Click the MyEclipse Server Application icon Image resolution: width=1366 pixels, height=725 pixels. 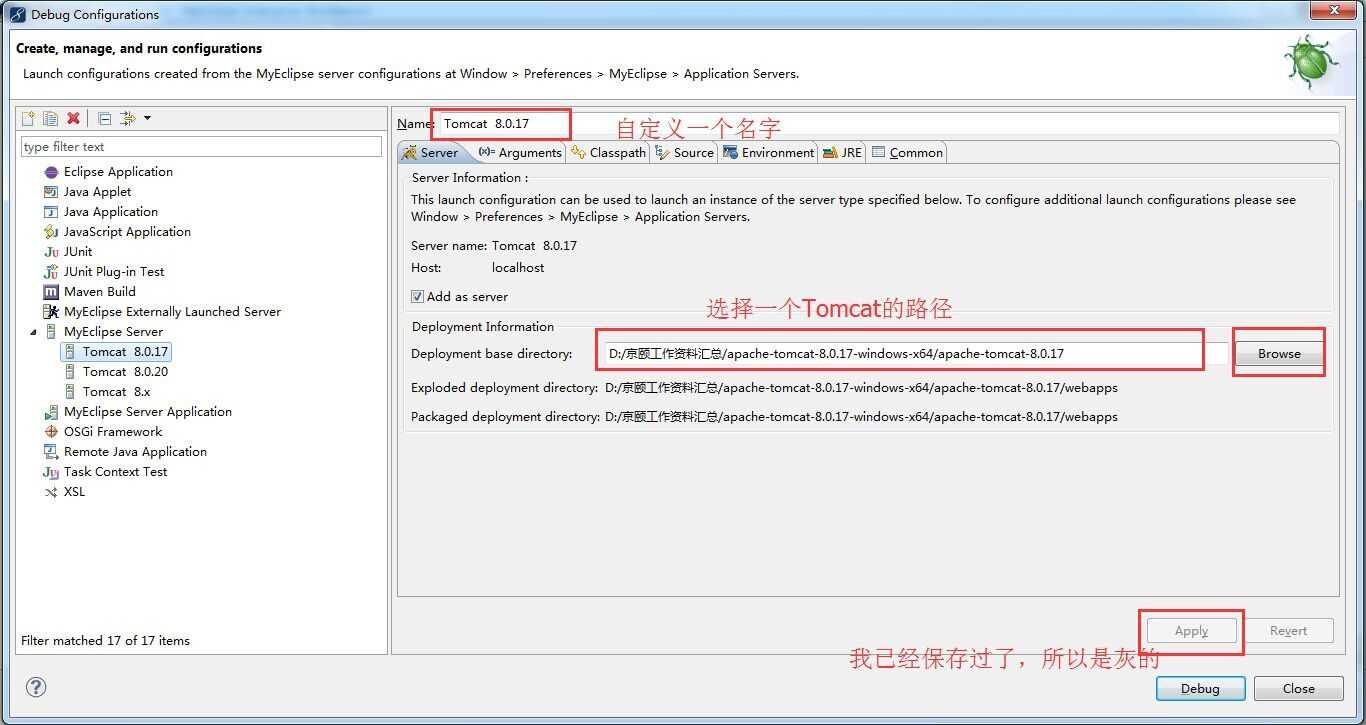pyautogui.click(x=51, y=412)
